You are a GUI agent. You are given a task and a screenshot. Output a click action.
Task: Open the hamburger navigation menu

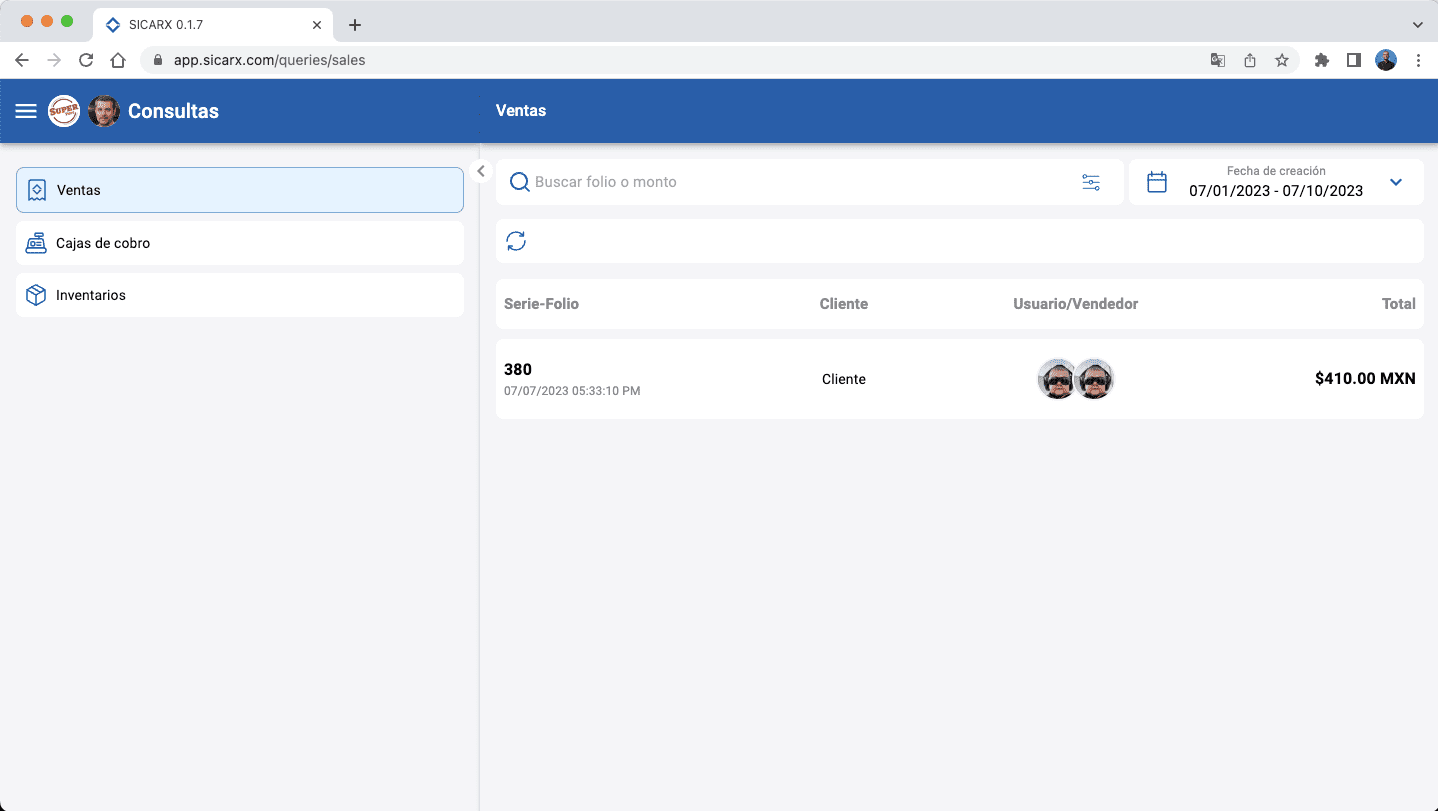(x=26, y=111)
